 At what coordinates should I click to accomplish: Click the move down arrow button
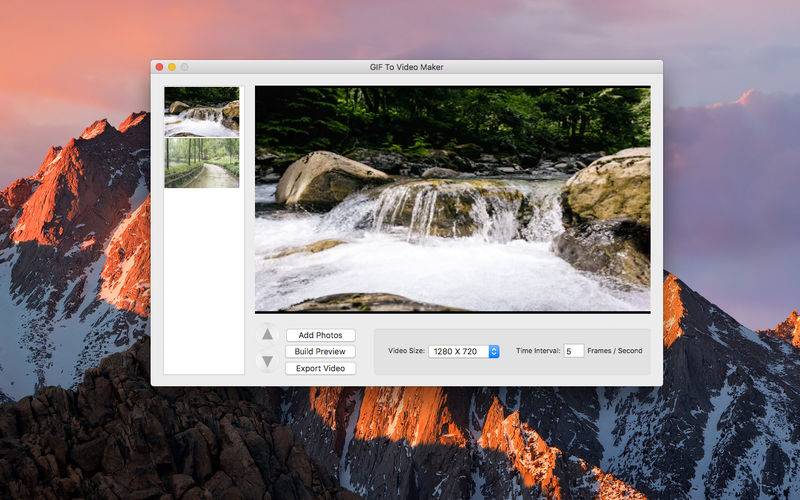(x=267, y=361)
